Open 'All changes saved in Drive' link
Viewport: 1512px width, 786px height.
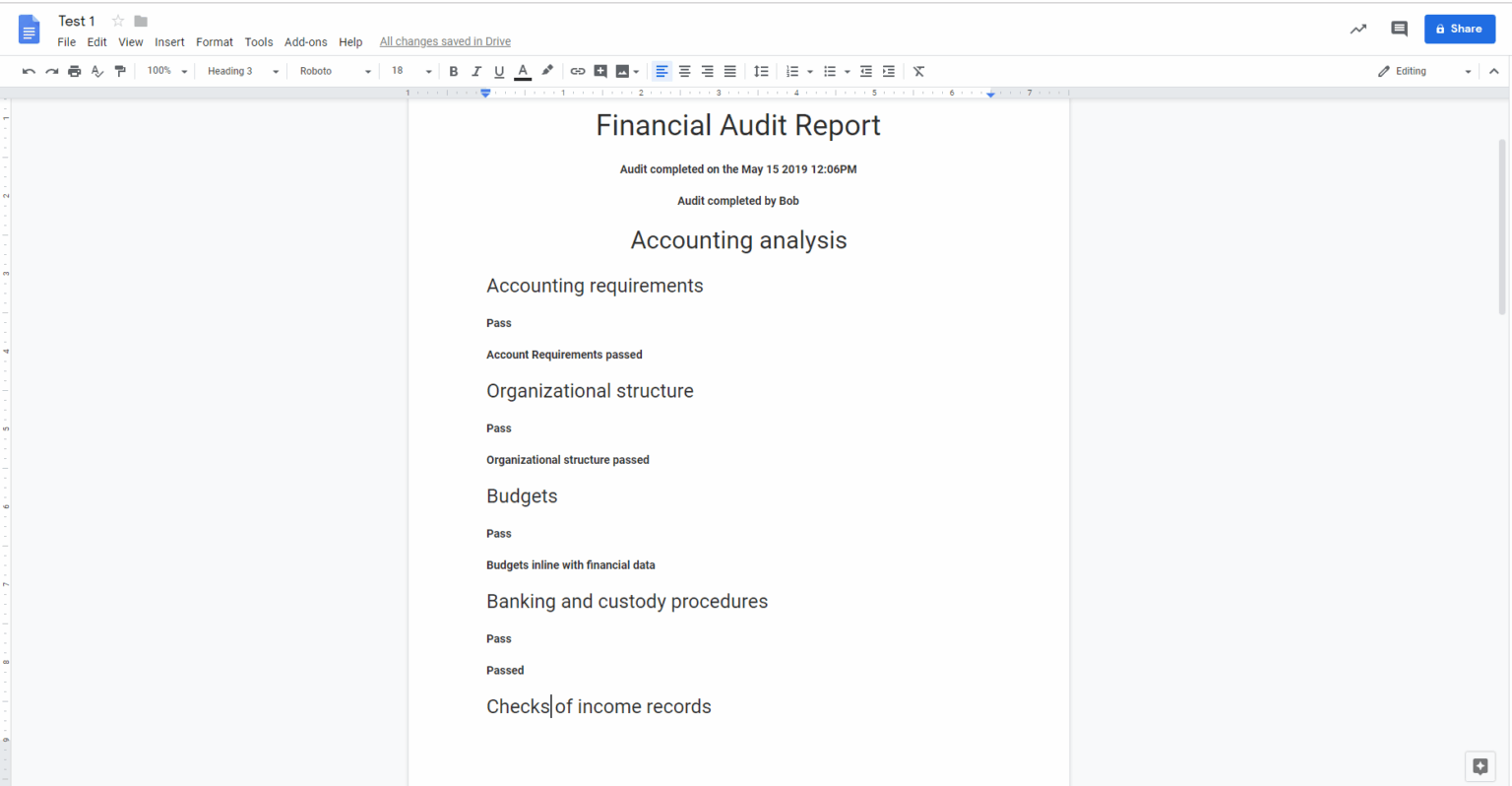pyautogui.click(x=445, y=40)
